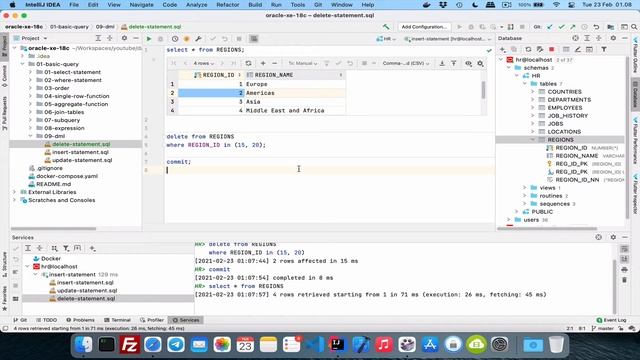Open Comma-separated CSV format dropdown

pos(406,63)
